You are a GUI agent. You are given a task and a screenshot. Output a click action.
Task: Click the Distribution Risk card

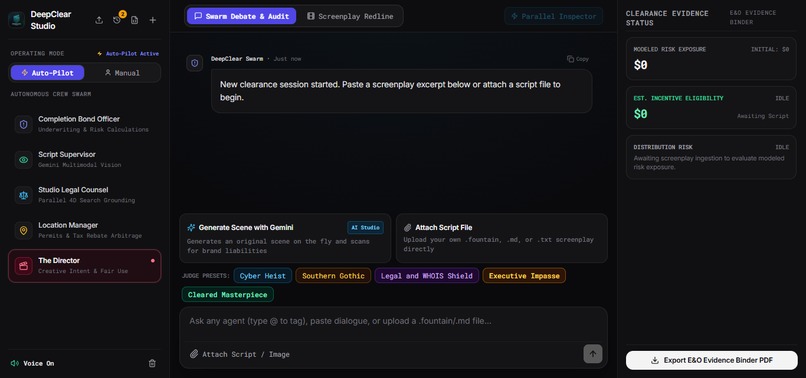pos(711,157)
